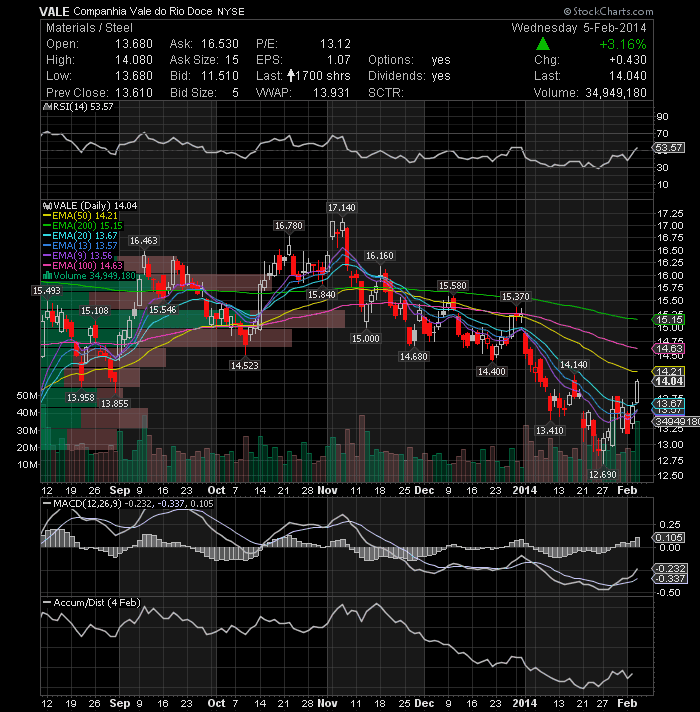Click the small up arrow beside 1700 shrs
Screen dimensions: 700x712
click(x=291, y=75)
